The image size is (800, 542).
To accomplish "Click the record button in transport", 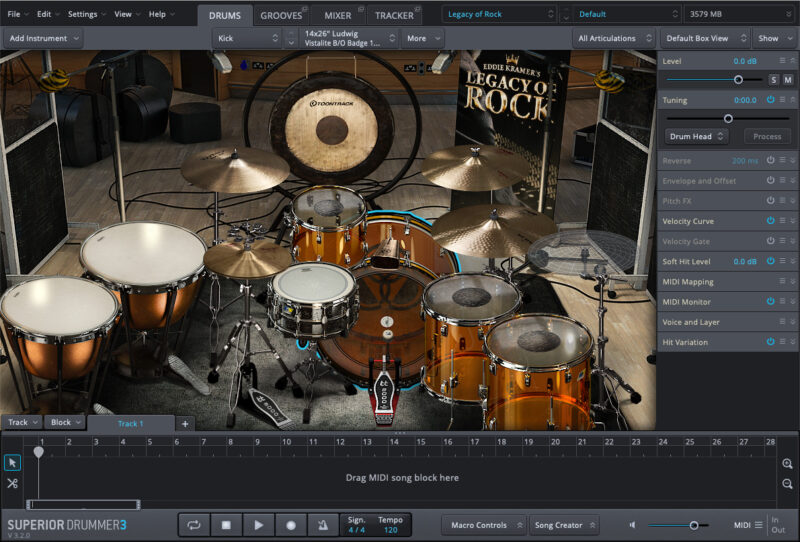I will [x=291, y=525].
